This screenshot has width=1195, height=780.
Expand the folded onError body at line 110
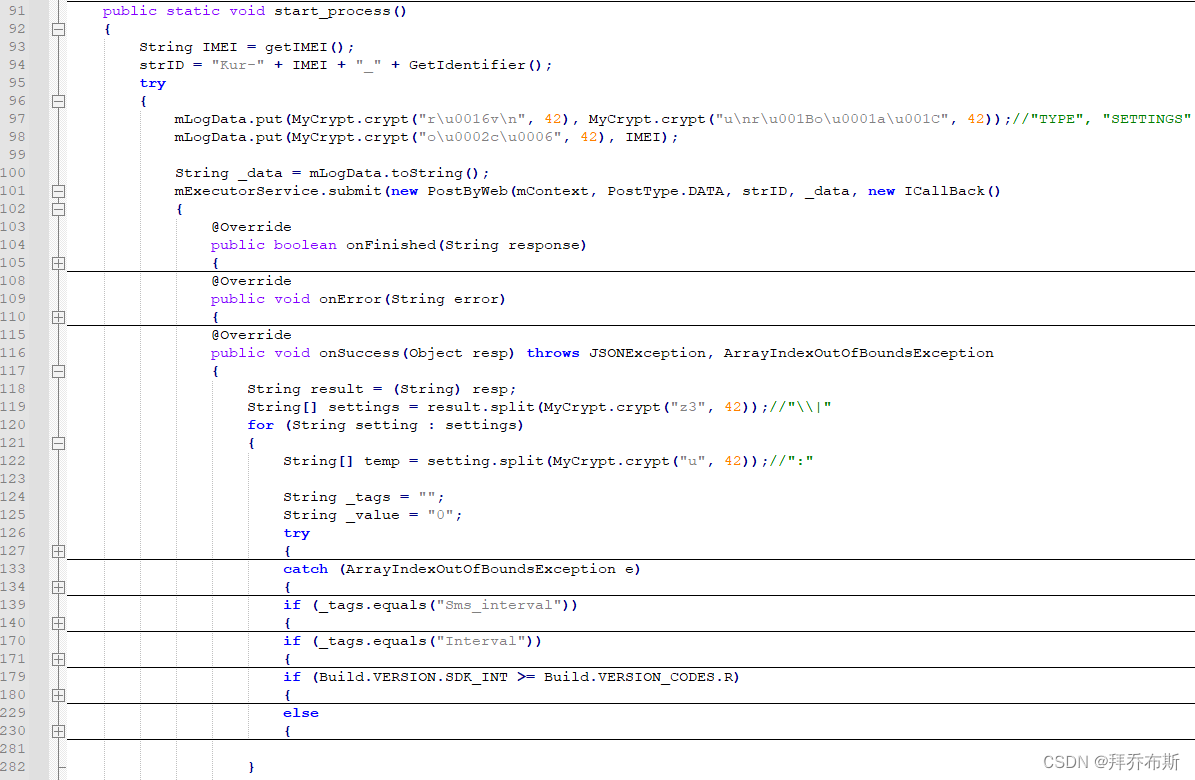click(x=58, y=318)
